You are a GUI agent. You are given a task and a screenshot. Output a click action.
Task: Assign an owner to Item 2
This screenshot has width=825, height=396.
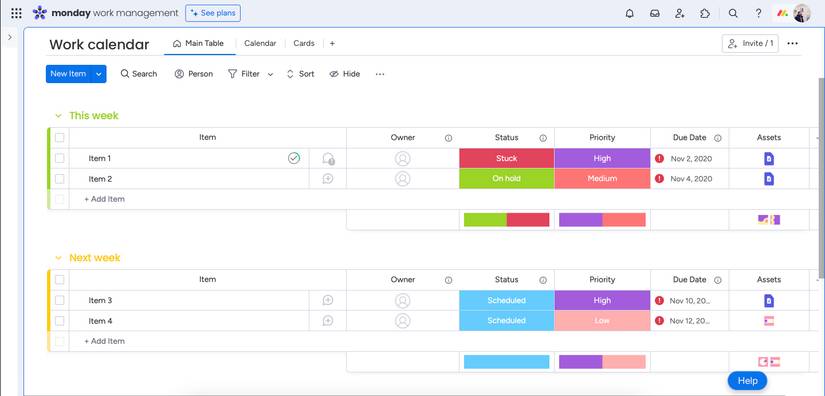[403, 179]
